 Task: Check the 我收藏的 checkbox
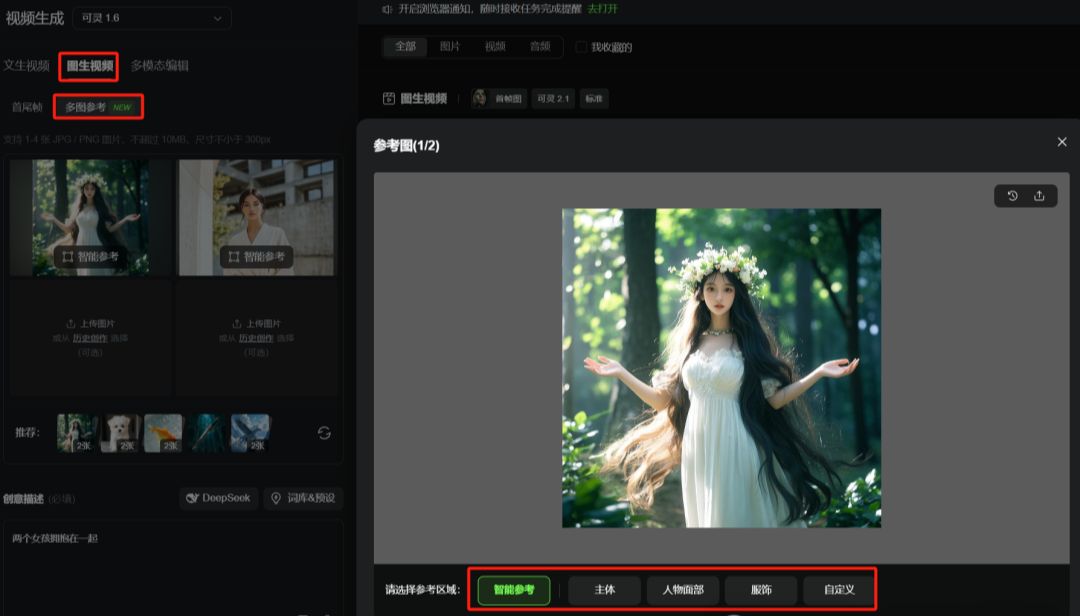coord(582,47)
